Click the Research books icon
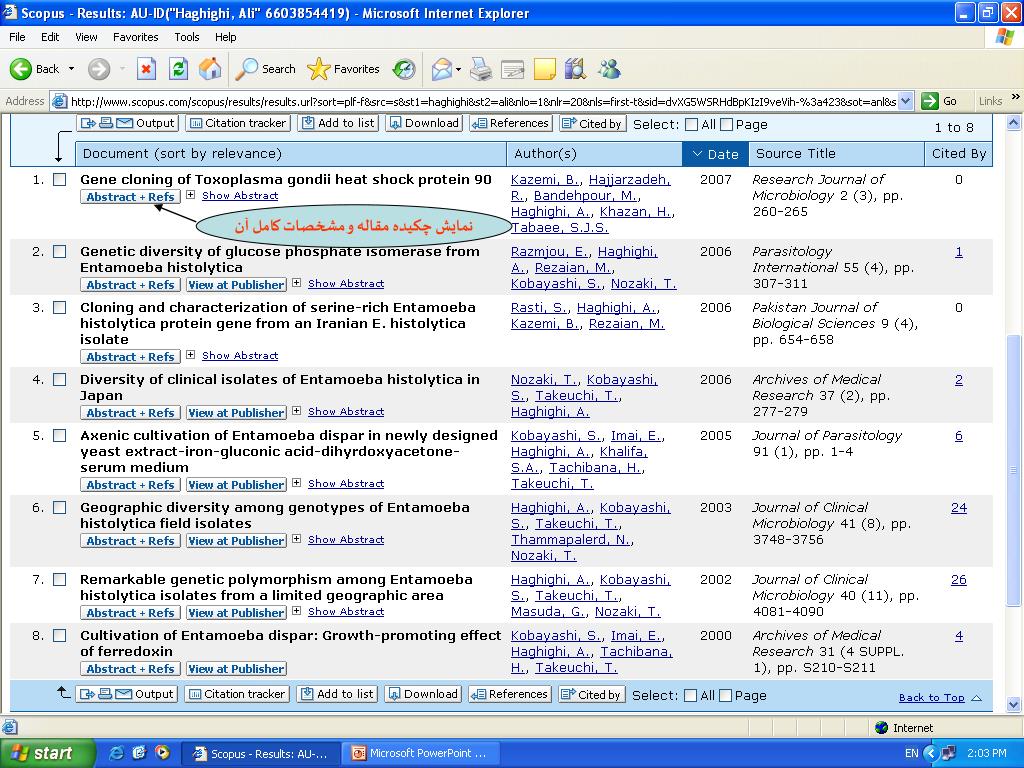 (x=575, y=69)
